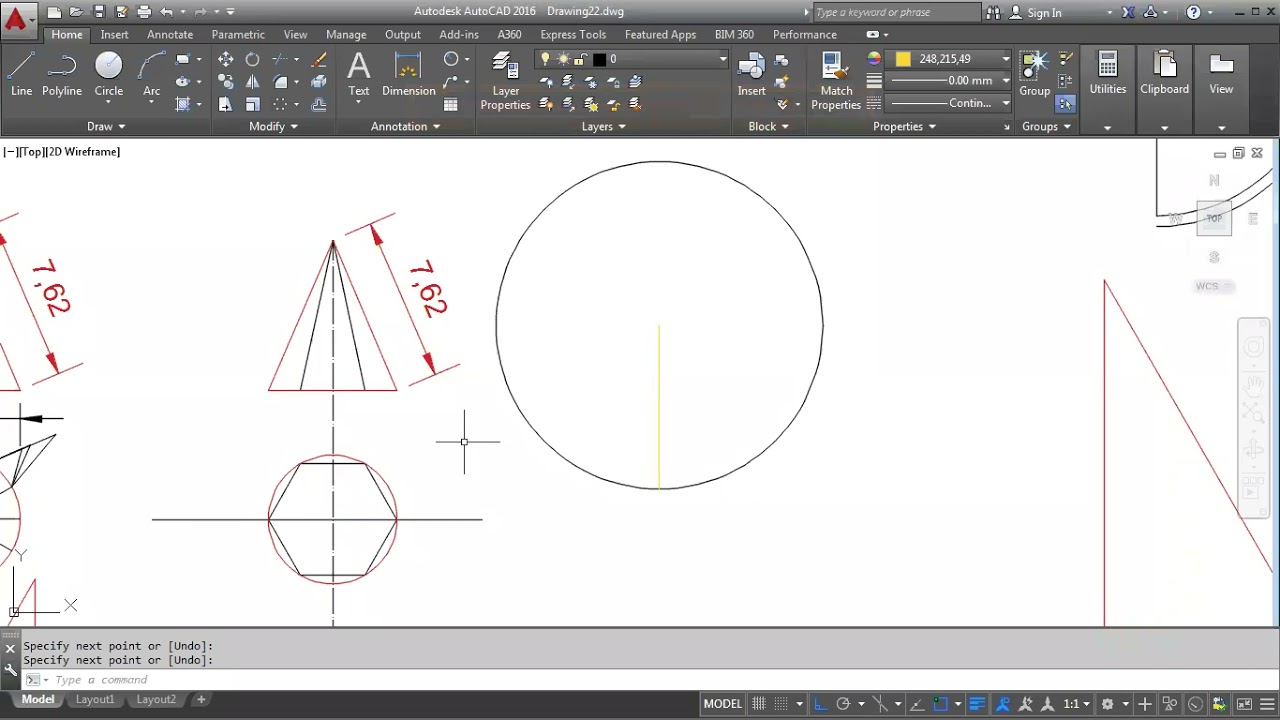Image resolution: width=1280 pixels, height=720 pixels.
Task: Click the Group tool icon
Action: [x=1034, y=75]
